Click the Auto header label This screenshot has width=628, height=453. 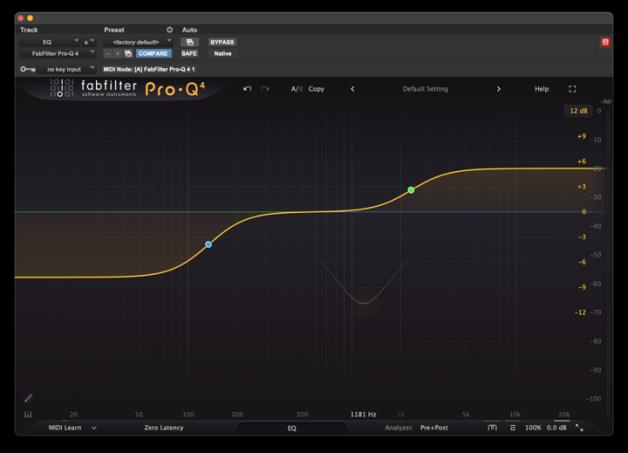click(x=189, y=30)
